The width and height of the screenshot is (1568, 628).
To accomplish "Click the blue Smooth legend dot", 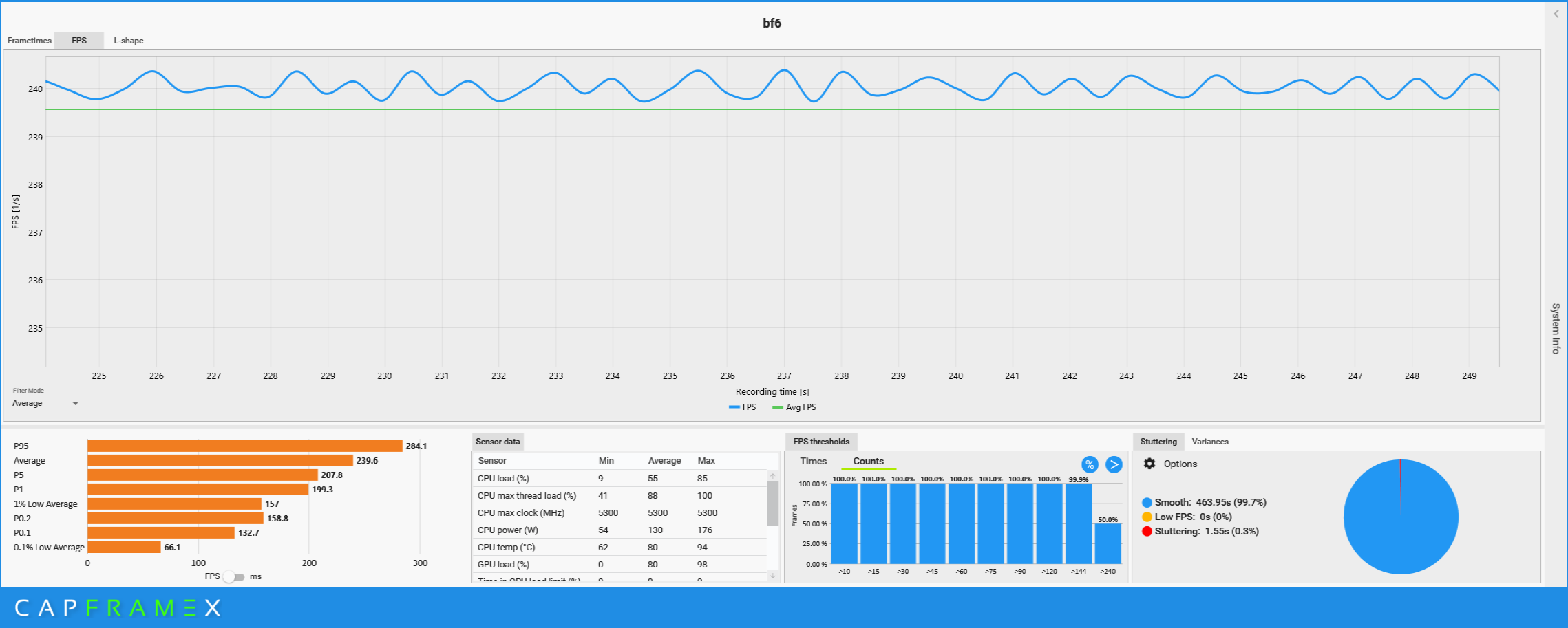I will tap(1147, 503).
